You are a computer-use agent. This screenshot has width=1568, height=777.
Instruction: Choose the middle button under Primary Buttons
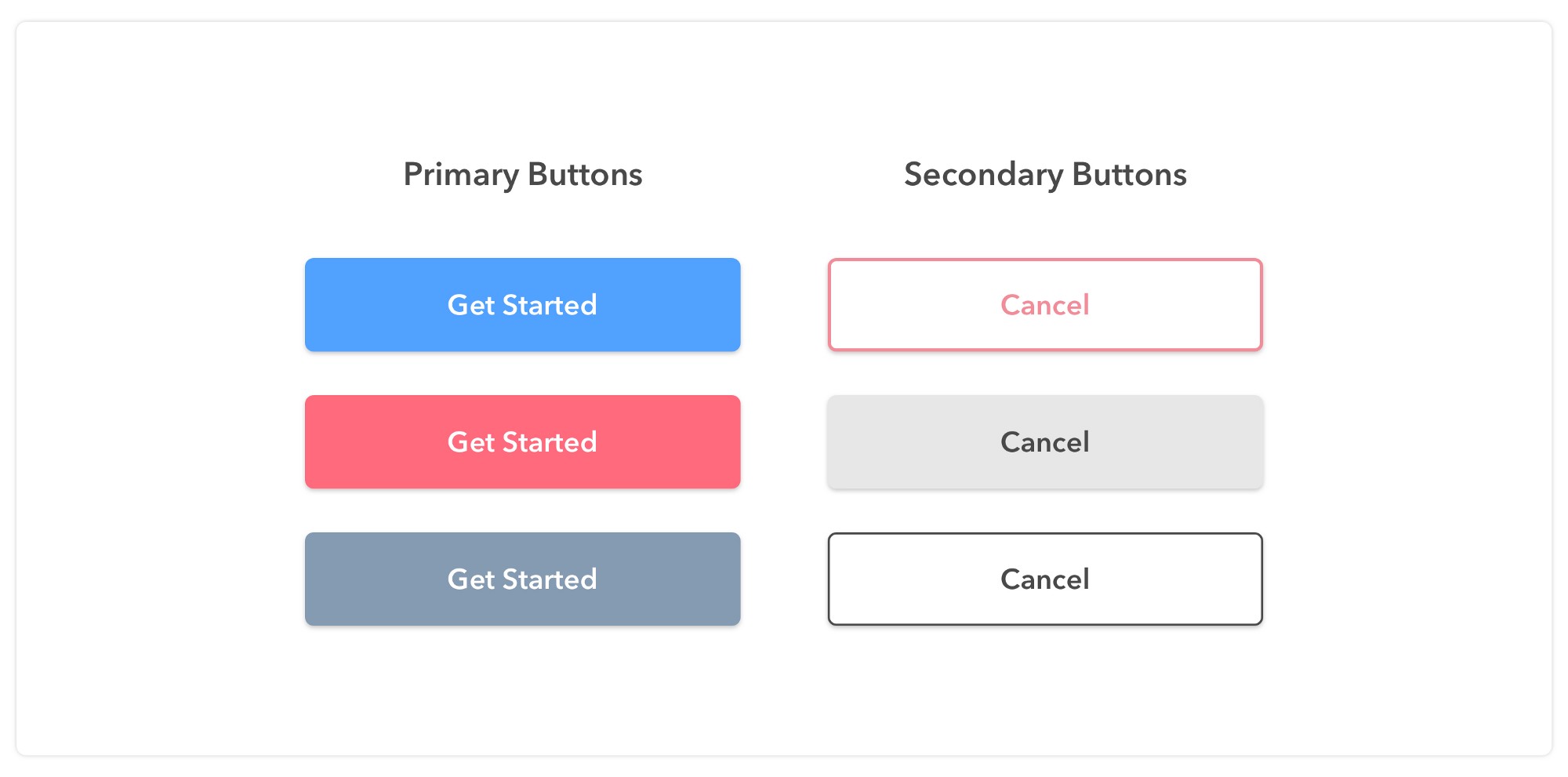click(x=522, y=441)
